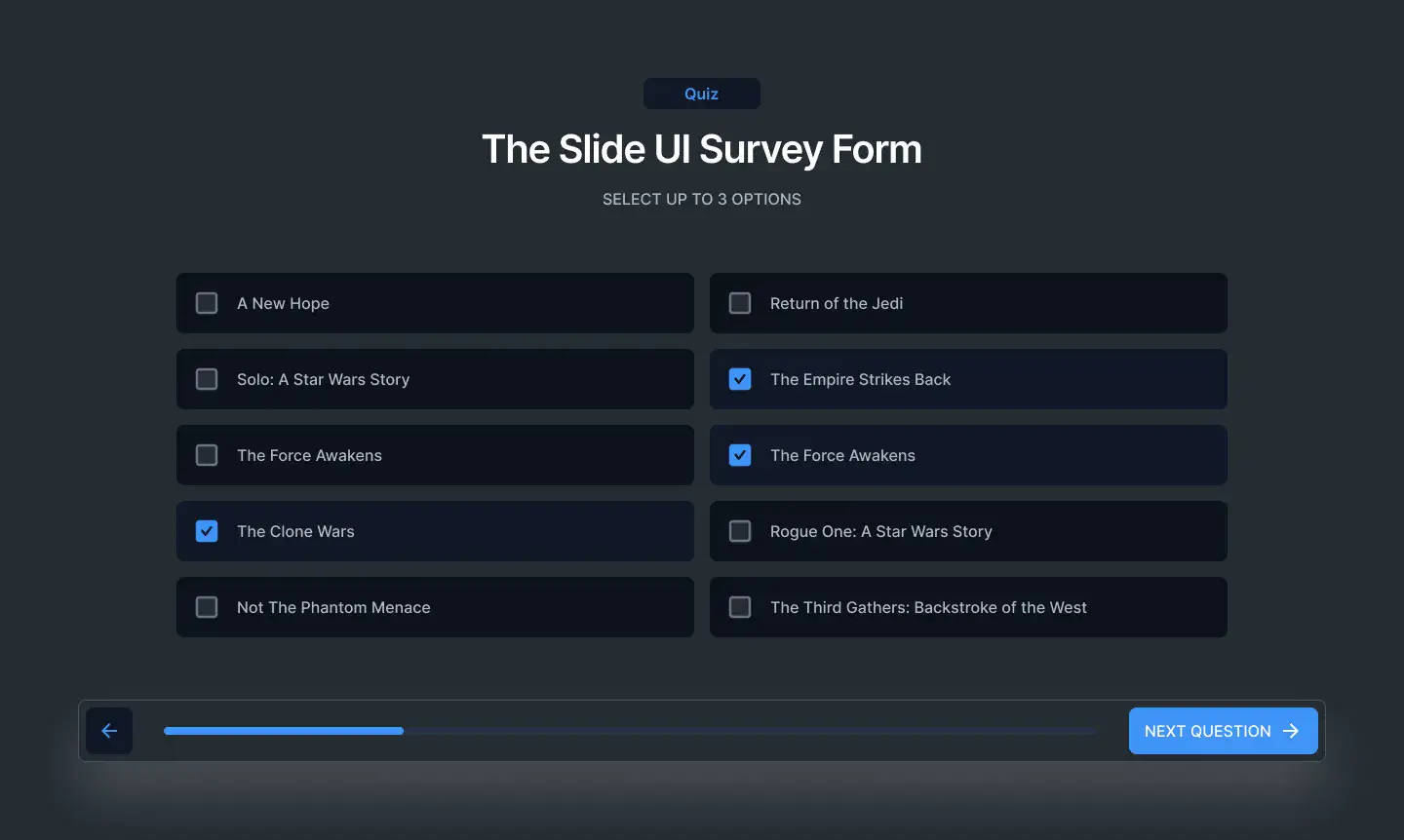Click the NEXT QUESTION button
The height and width of the screenshot is (840, 1404).
tap(1223, 731)
